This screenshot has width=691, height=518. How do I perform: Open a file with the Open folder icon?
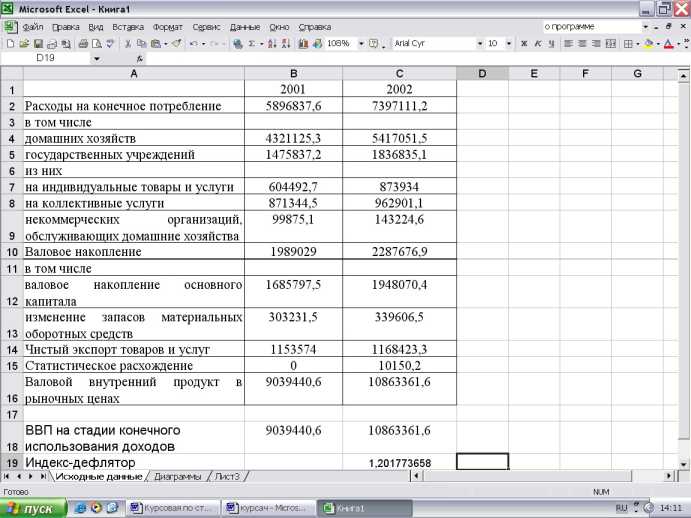[x=24, y=44]
